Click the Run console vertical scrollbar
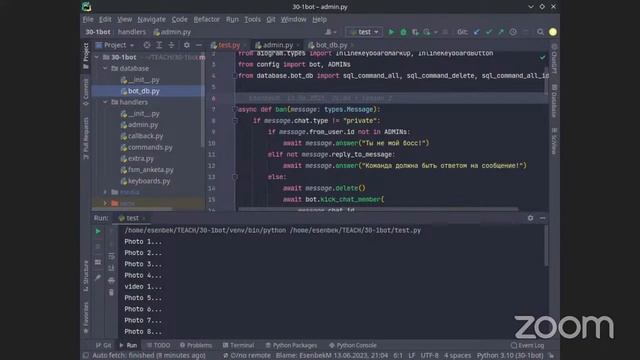This screenshot has height=360, width=640. click(x=546, y=246)
